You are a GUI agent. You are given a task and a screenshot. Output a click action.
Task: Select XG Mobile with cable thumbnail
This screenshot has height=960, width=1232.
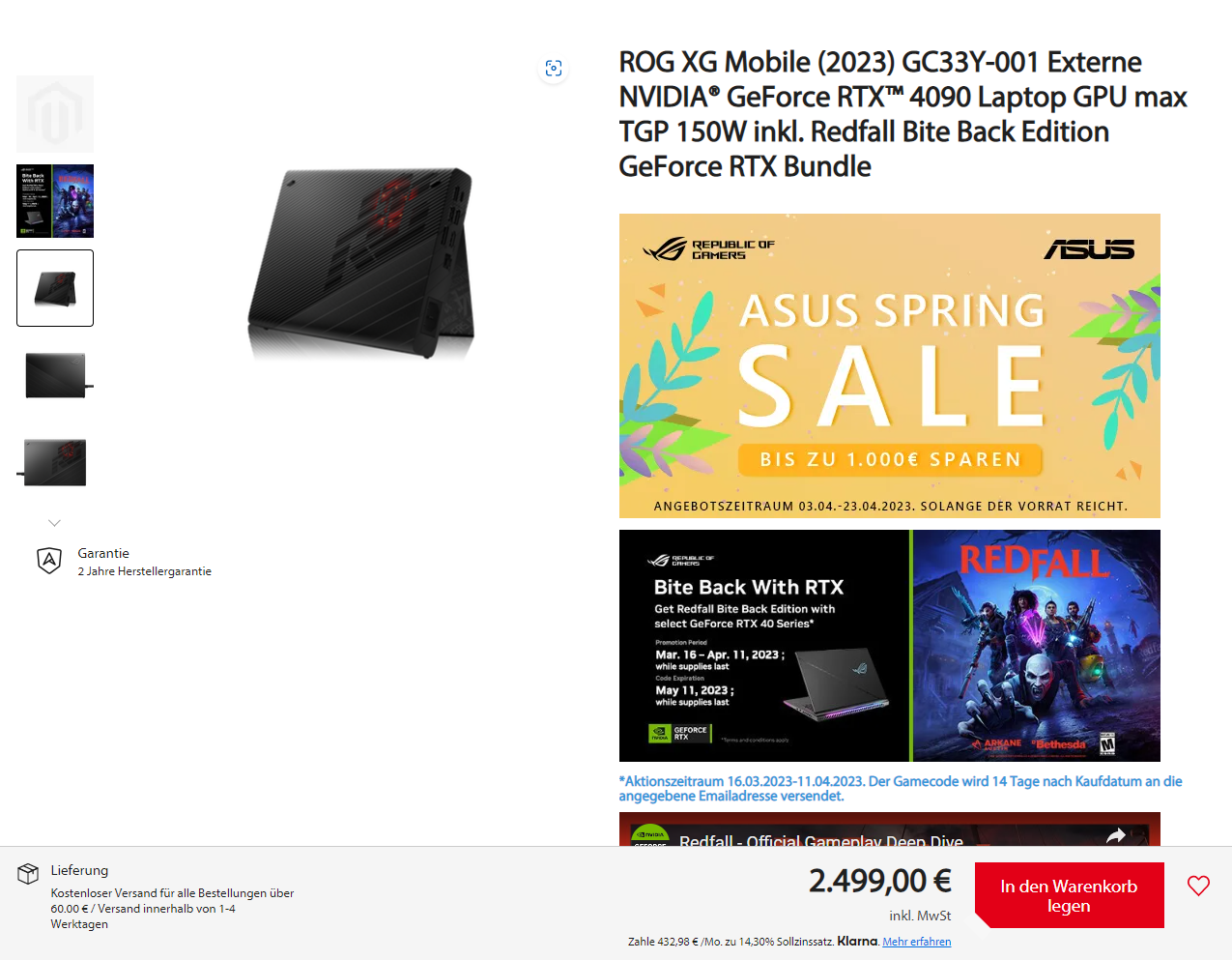pos(55,462)
